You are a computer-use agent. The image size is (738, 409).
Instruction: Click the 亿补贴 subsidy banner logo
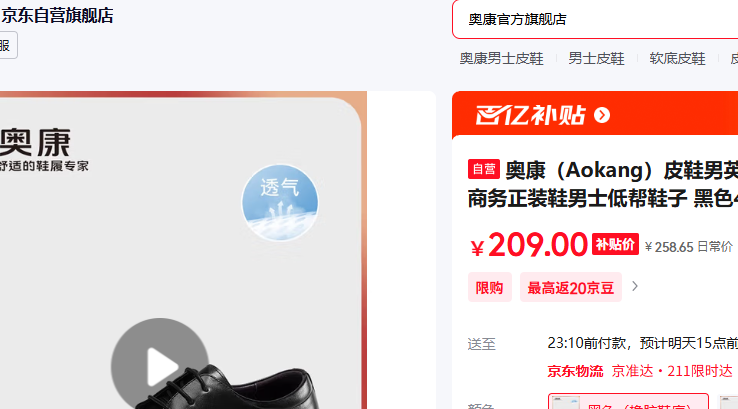coord(530,115)
